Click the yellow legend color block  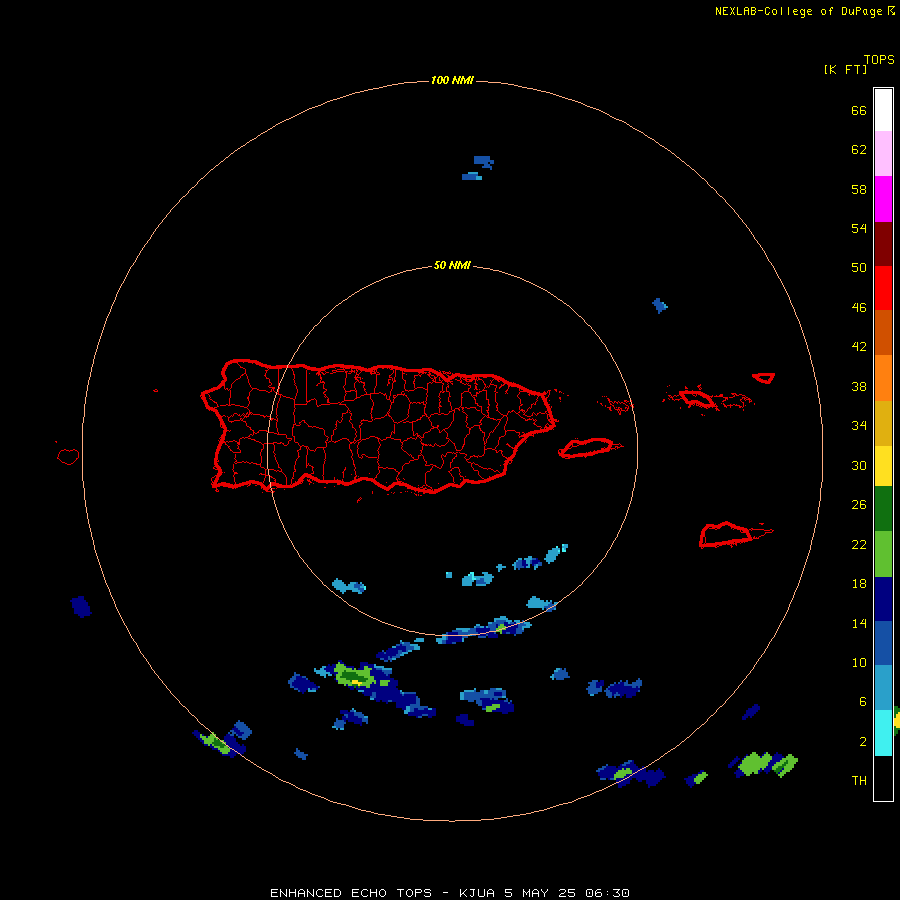[883, 466]
